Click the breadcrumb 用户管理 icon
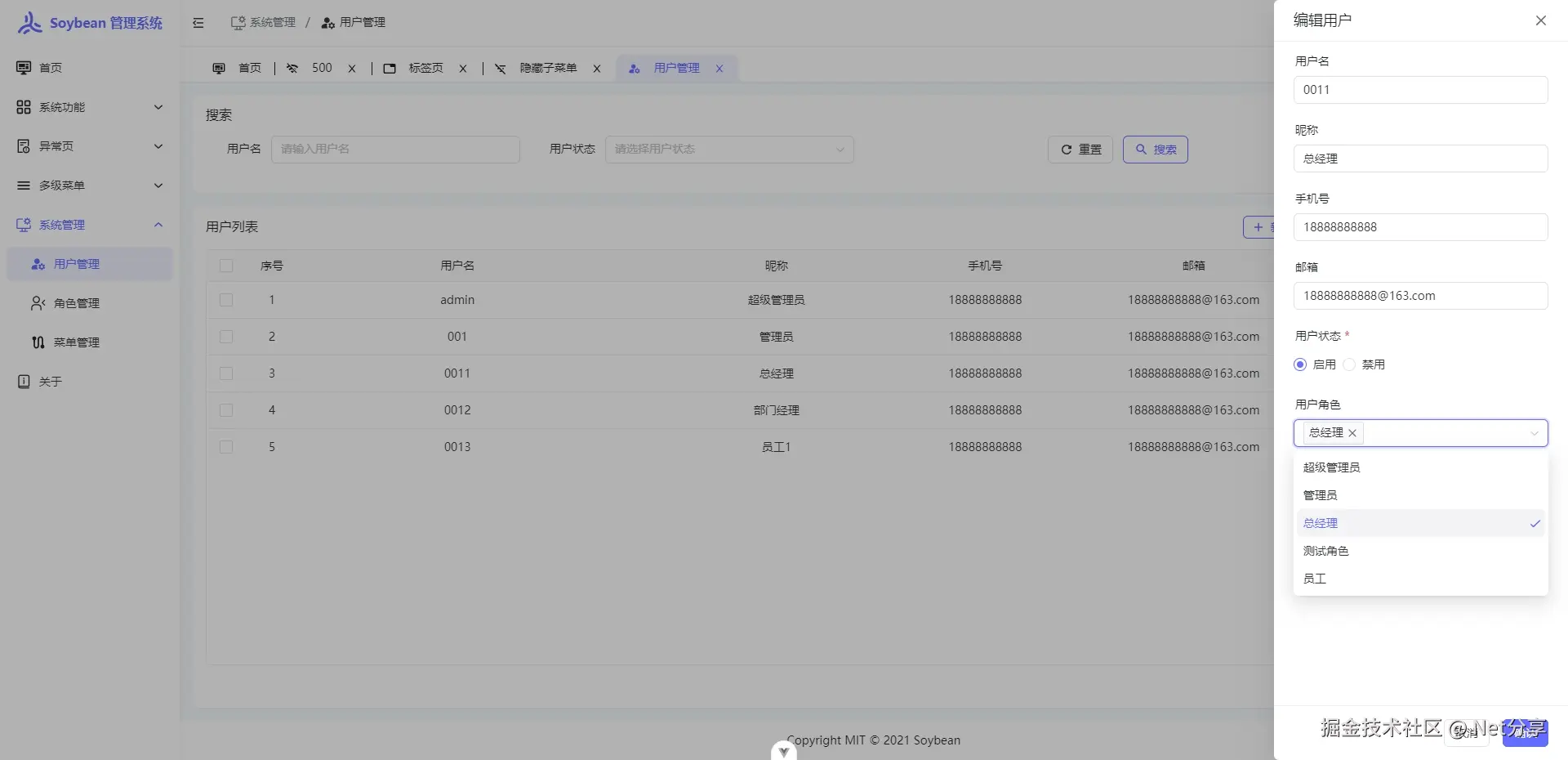Image resolution: width=1568 pixels, height=760 pixels. pyautogui.click(x=328, y=23)
